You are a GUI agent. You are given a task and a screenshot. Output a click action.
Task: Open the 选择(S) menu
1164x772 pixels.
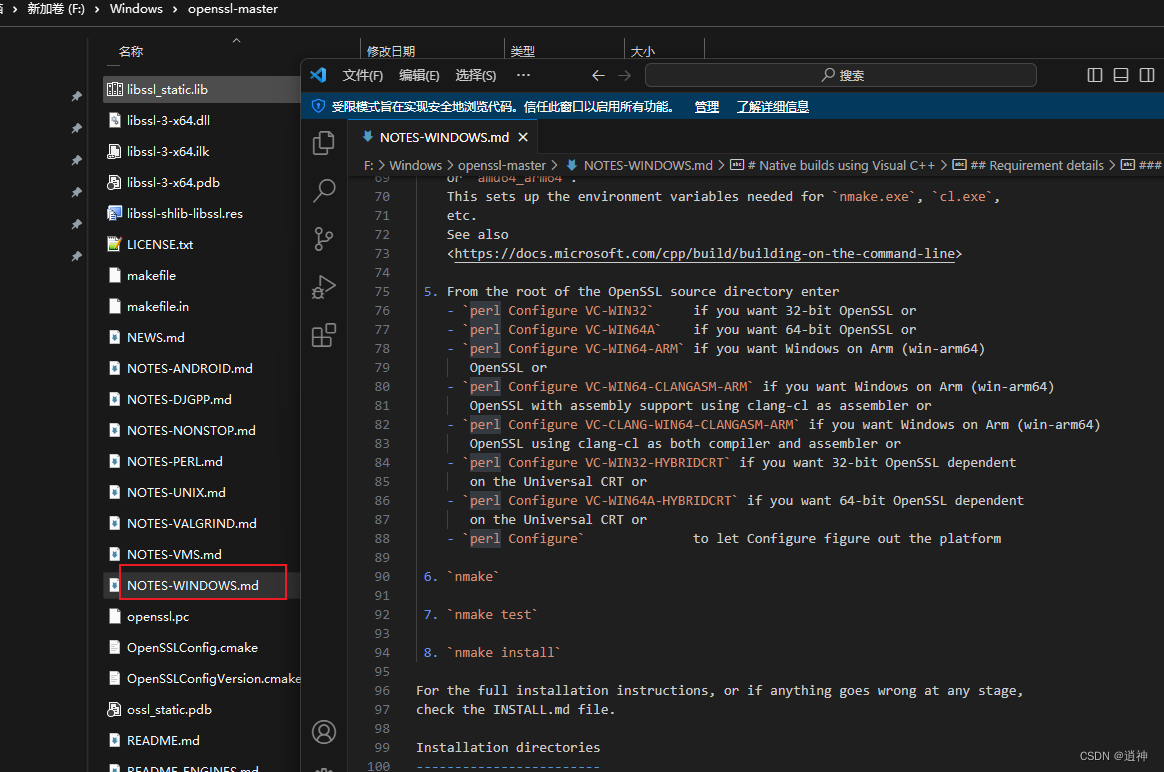click(x=475, y=75)
